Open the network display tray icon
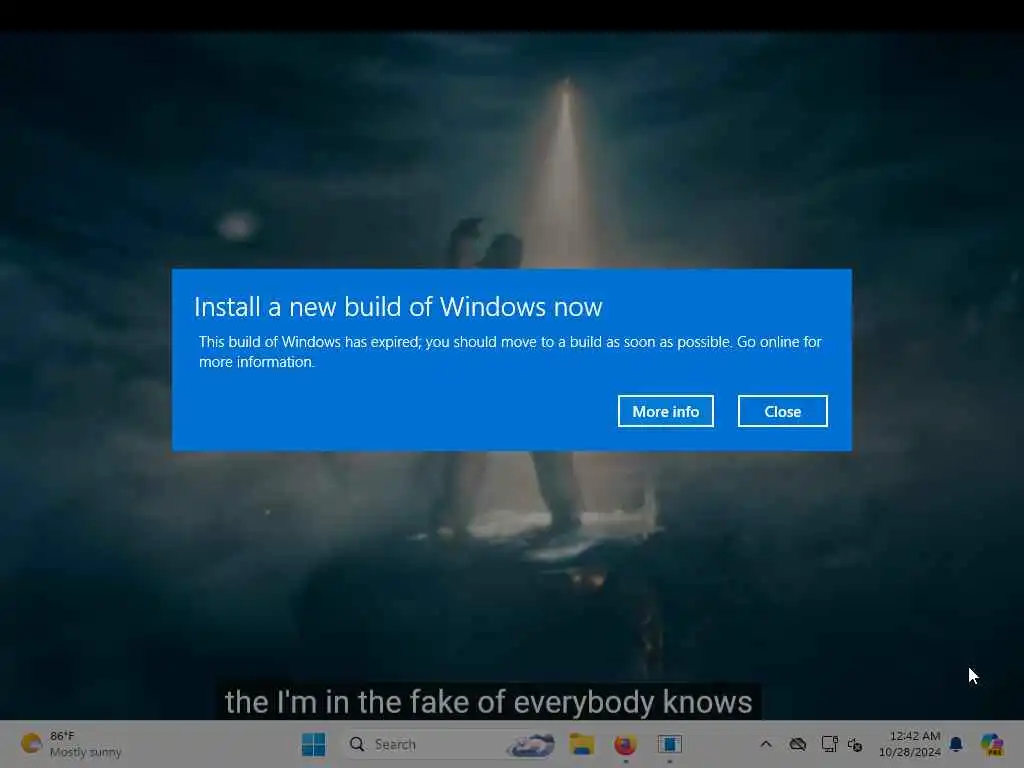This screenshot has height=768, width=1024. 829,744
